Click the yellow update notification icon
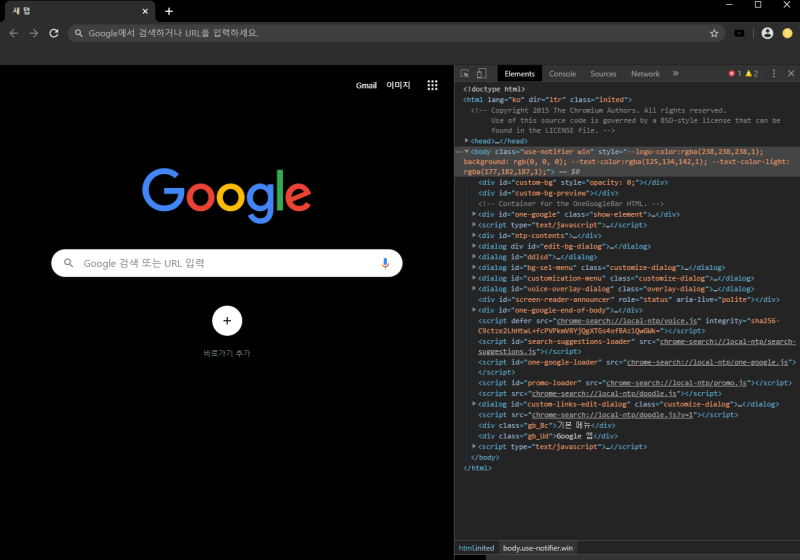 (787, 33)
